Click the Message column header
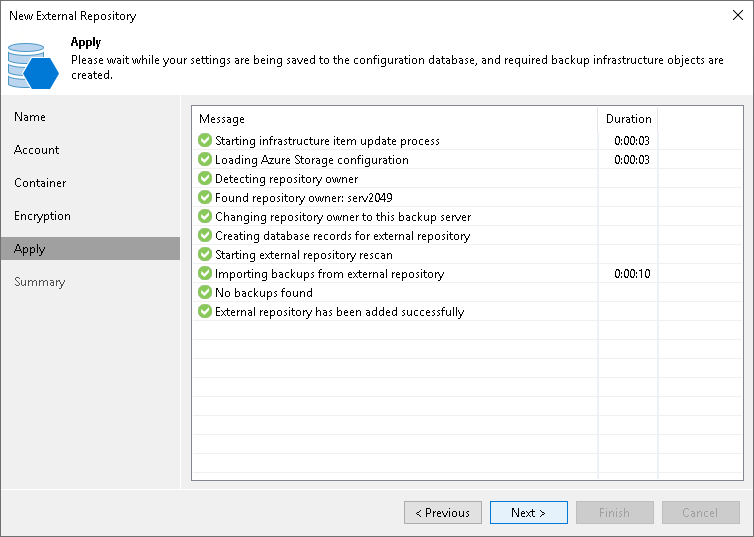The width and height of the screenshot is (754, 537). click(x=222, y=119)
